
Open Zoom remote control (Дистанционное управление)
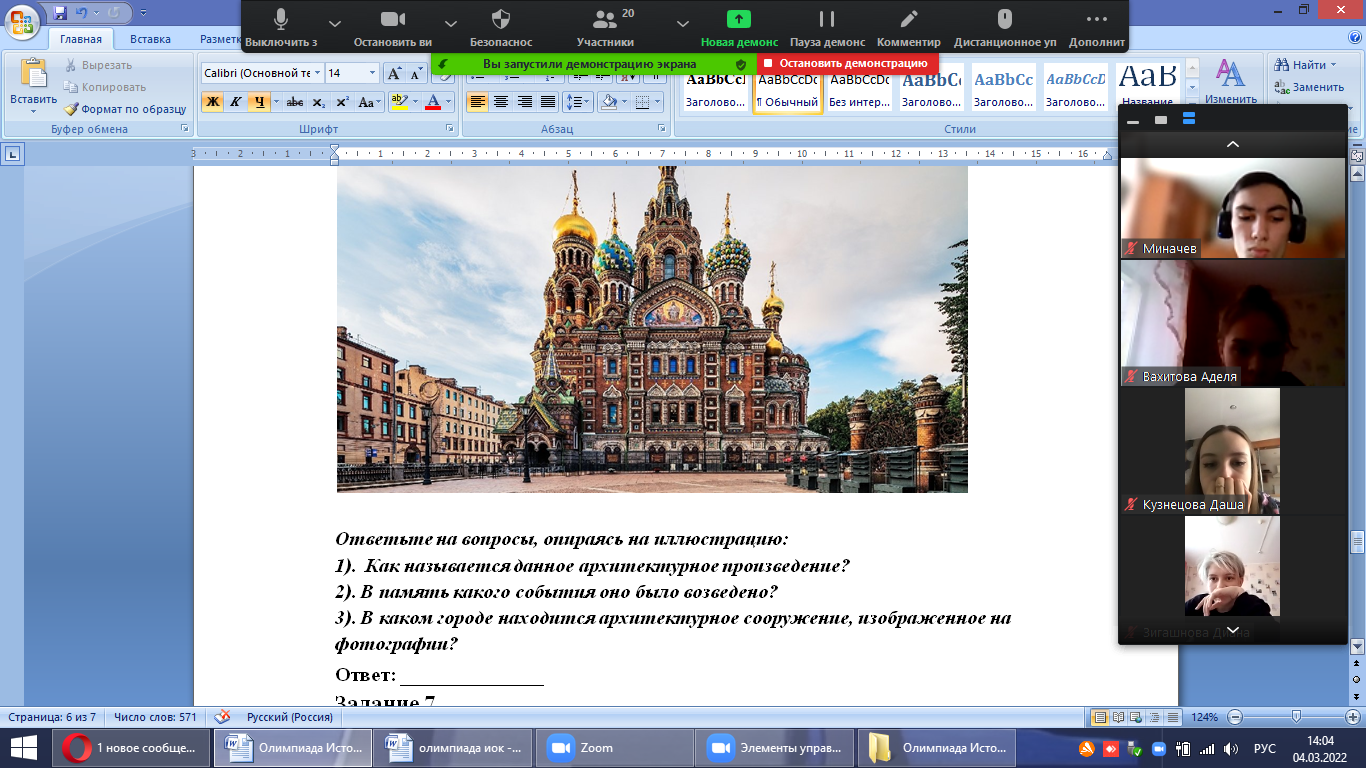tap(1005, 27)
